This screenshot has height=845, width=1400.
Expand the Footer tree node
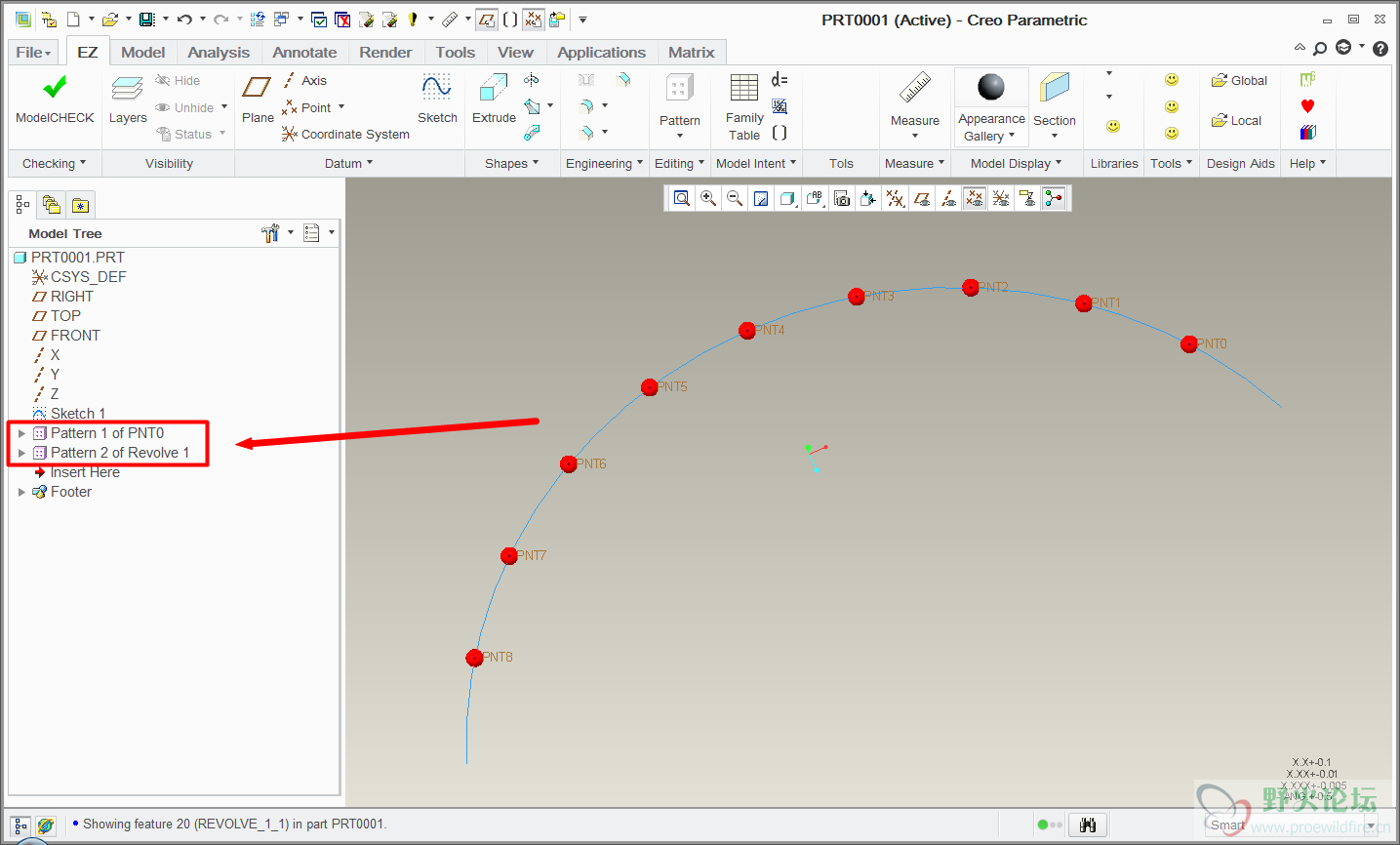point(21,492)
